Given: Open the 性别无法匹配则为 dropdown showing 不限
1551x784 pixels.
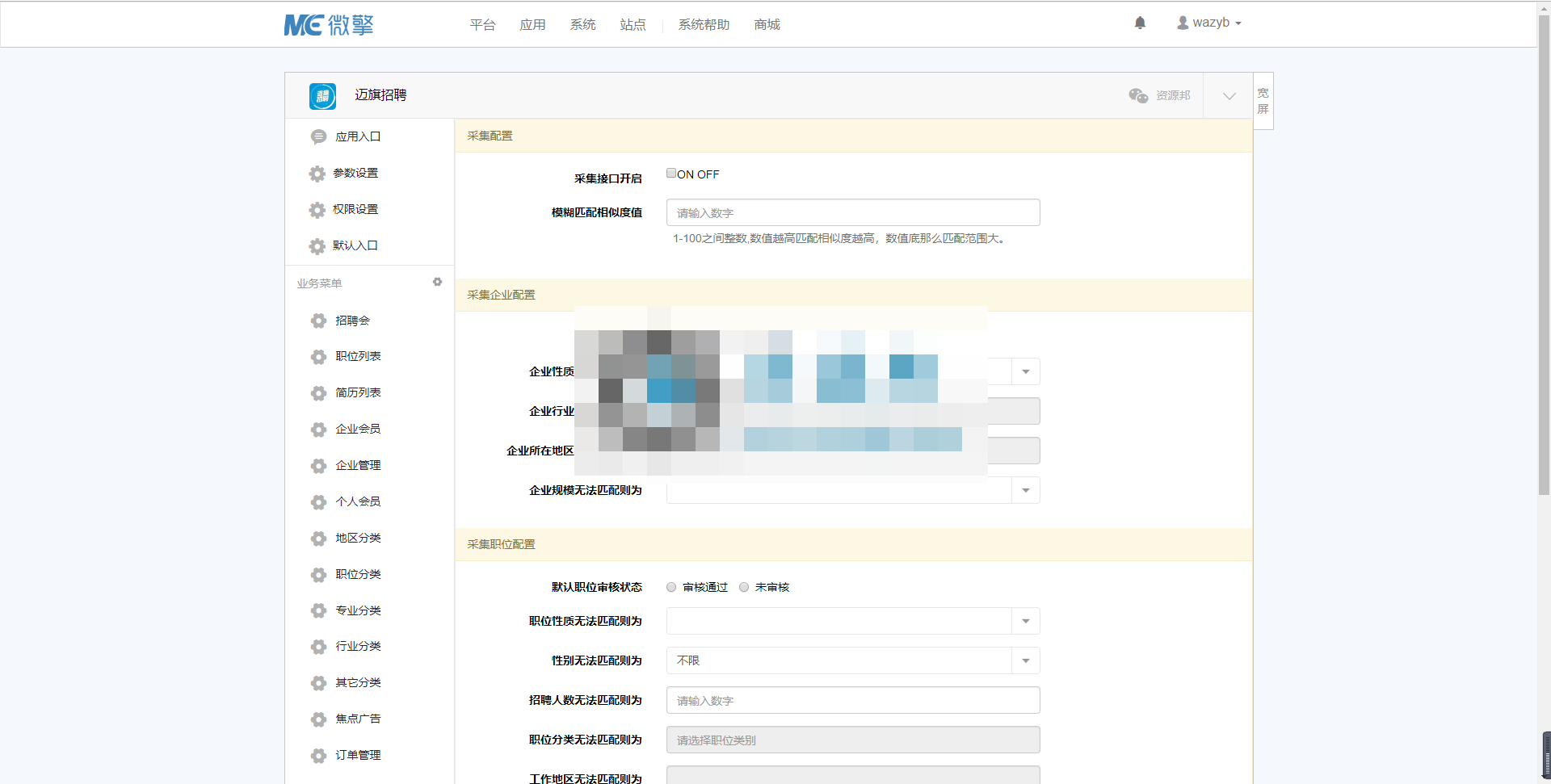Looking at the screenshot, I should (853, 660).
